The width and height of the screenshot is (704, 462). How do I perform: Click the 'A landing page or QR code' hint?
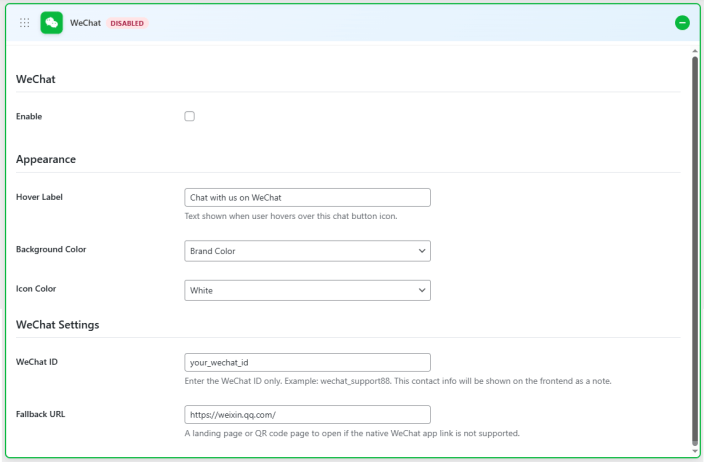coord(352,433)
